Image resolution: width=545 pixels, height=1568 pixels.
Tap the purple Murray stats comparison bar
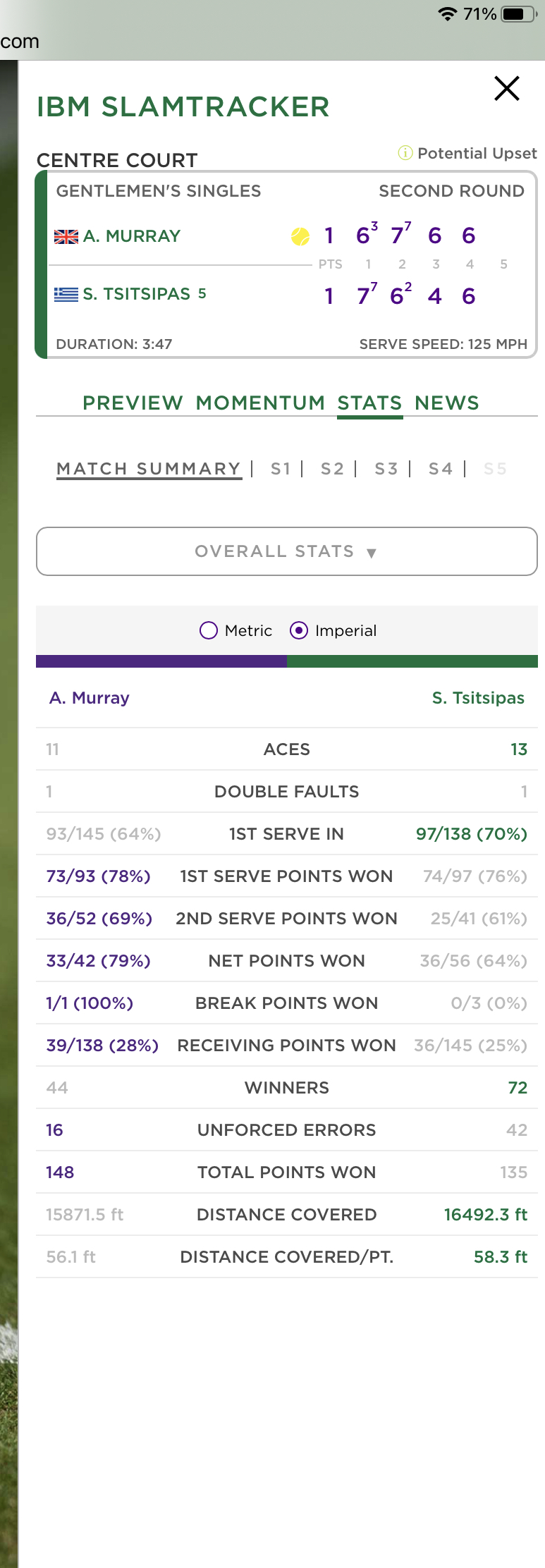[161, 661]
